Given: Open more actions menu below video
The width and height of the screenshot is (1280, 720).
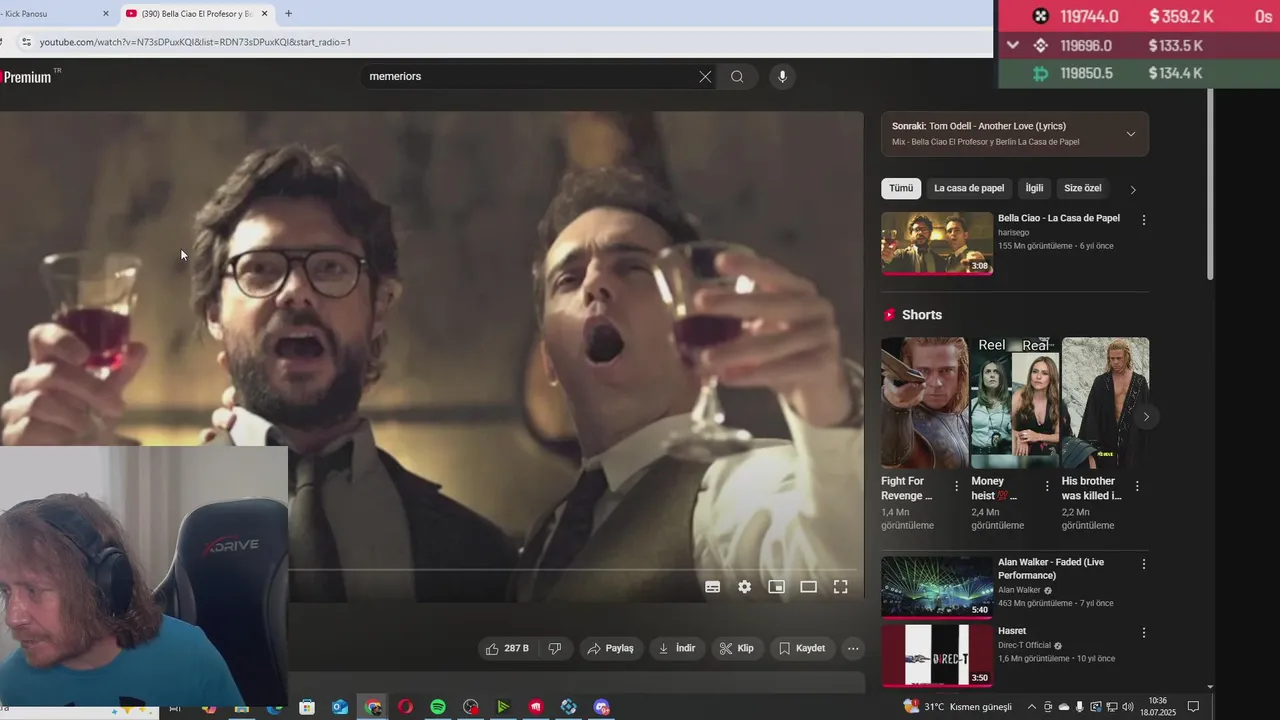Looking at the screenshot, I should pos(853,648).
